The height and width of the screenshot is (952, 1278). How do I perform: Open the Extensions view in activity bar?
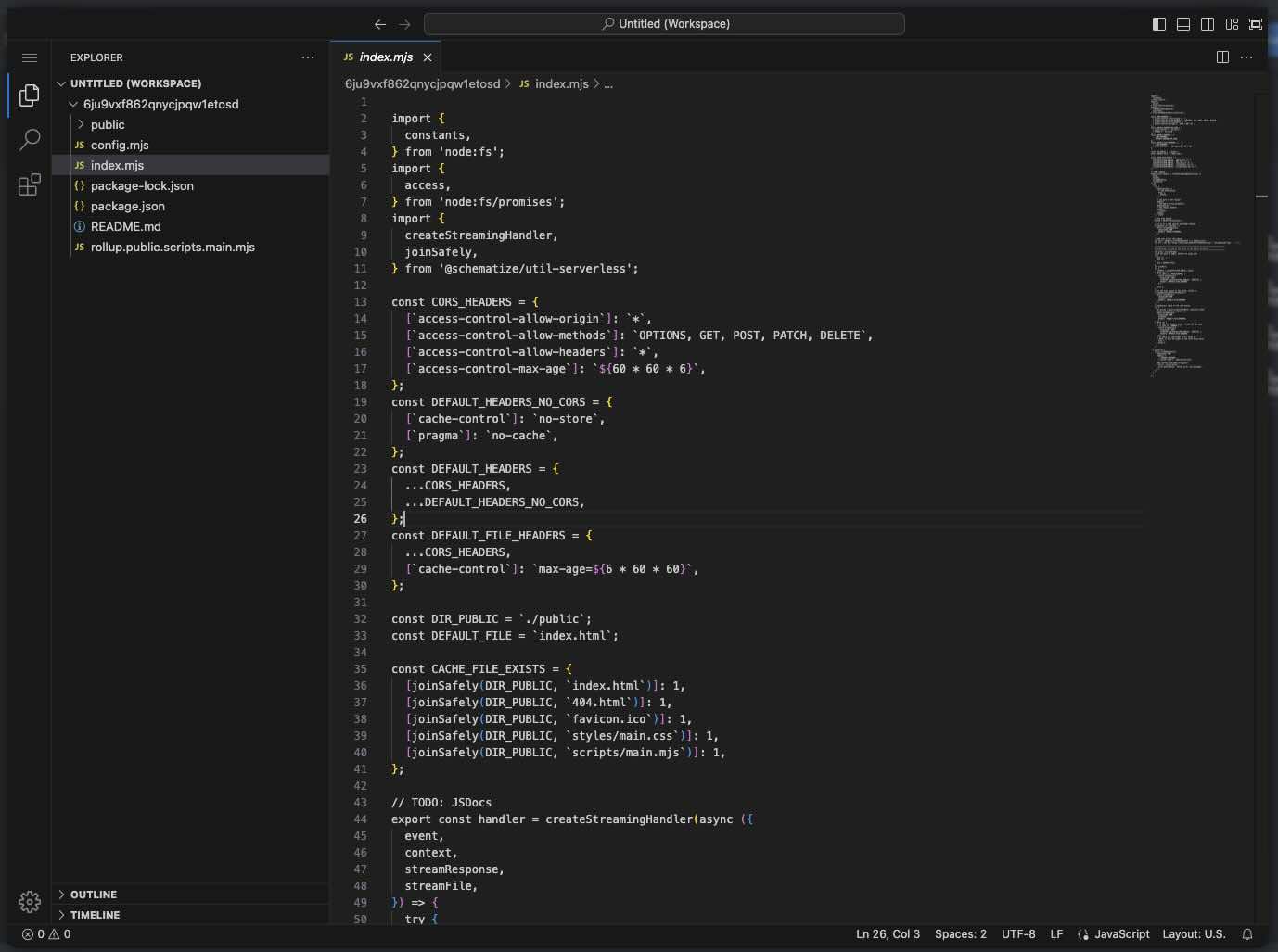coord(30,184)
